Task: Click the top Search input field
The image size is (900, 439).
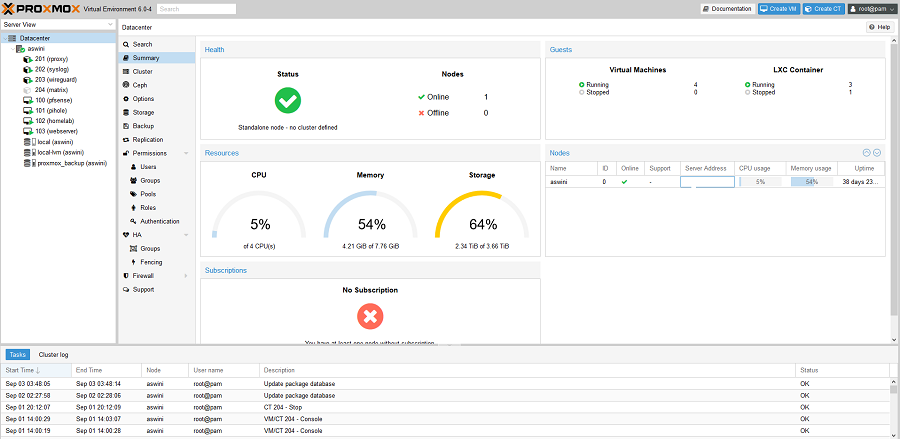Action: tap(196, 9)
